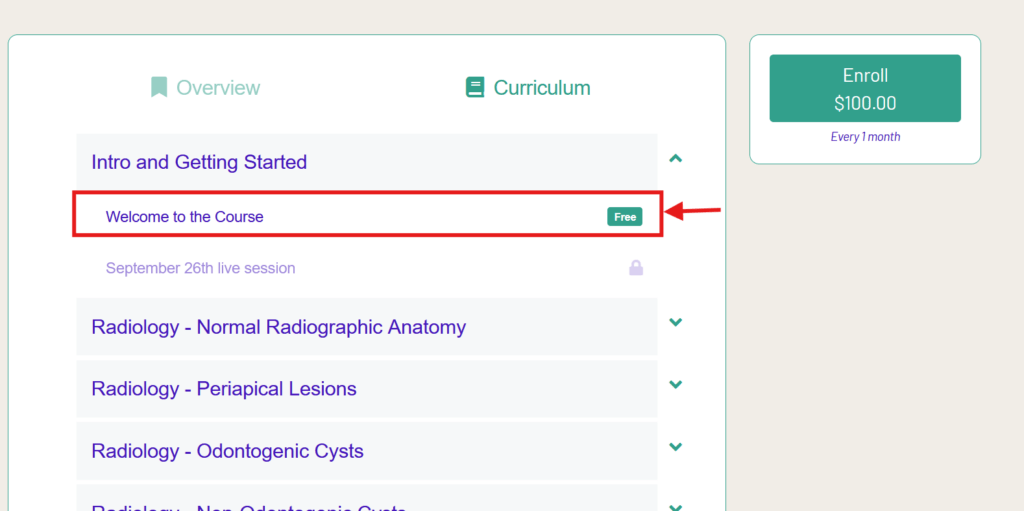Open the Welcome to the Course lesson
The height and width of the screenshot is (511, 1024).
[185, 216]
